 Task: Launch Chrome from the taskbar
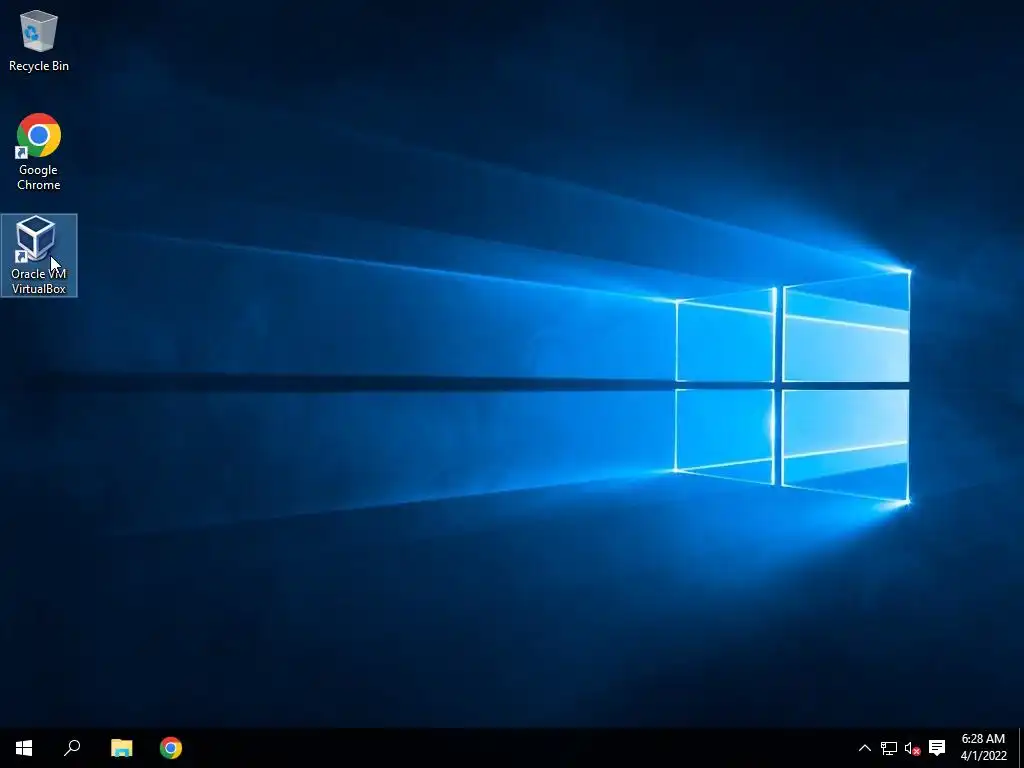(x=170, y=748)
